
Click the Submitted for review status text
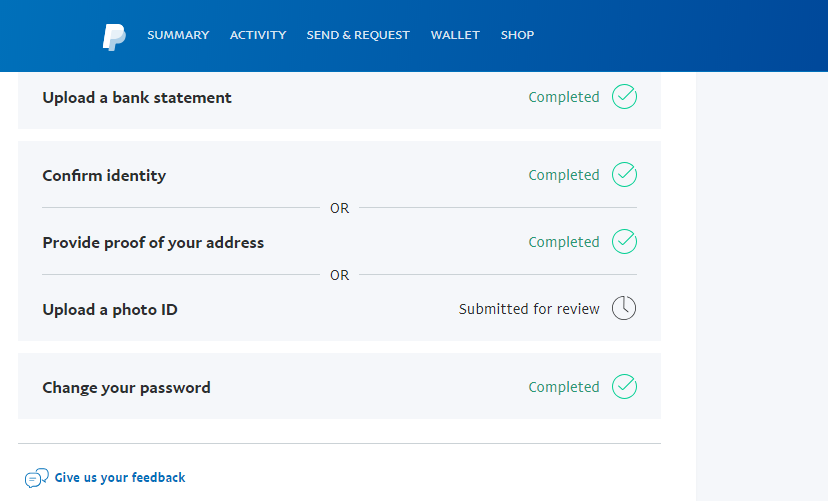[x=529, y=309]
